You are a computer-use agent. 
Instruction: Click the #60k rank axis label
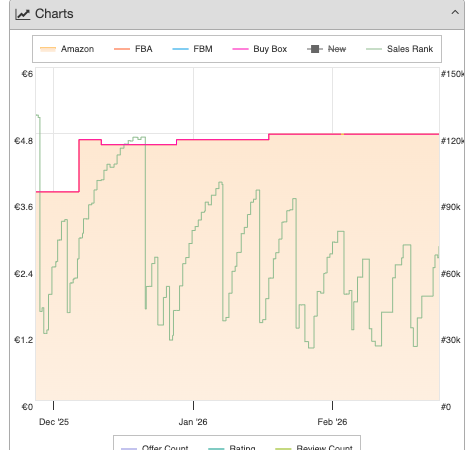(x=450, y=274)
